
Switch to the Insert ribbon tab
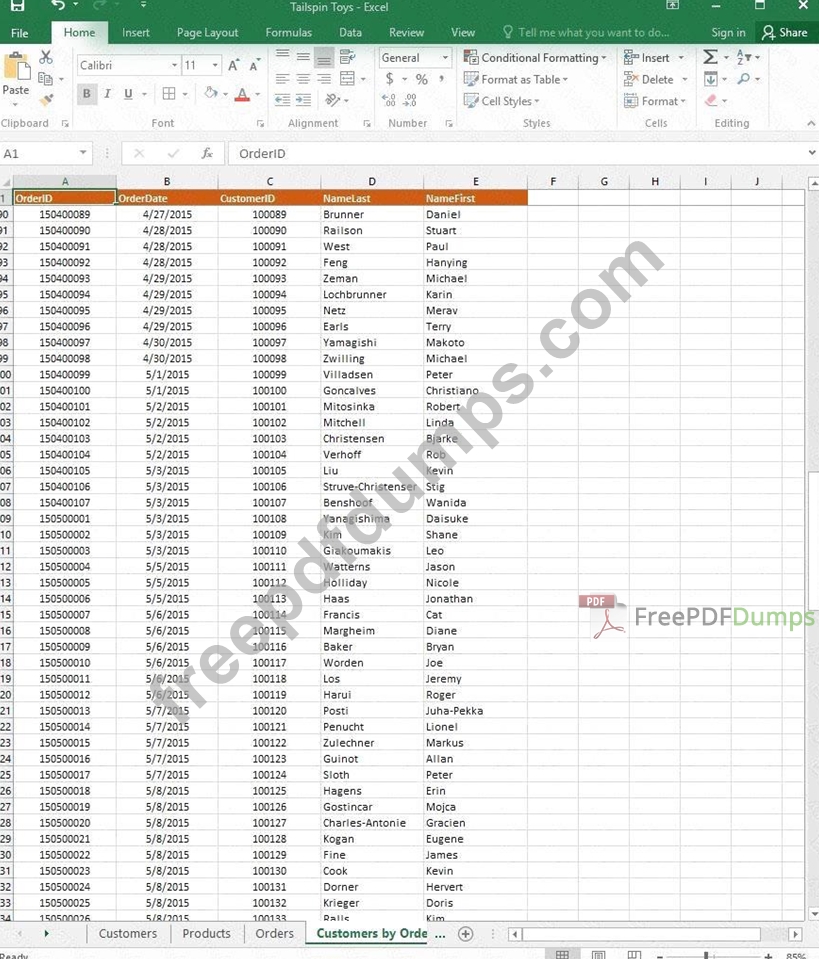coord(135,32)
